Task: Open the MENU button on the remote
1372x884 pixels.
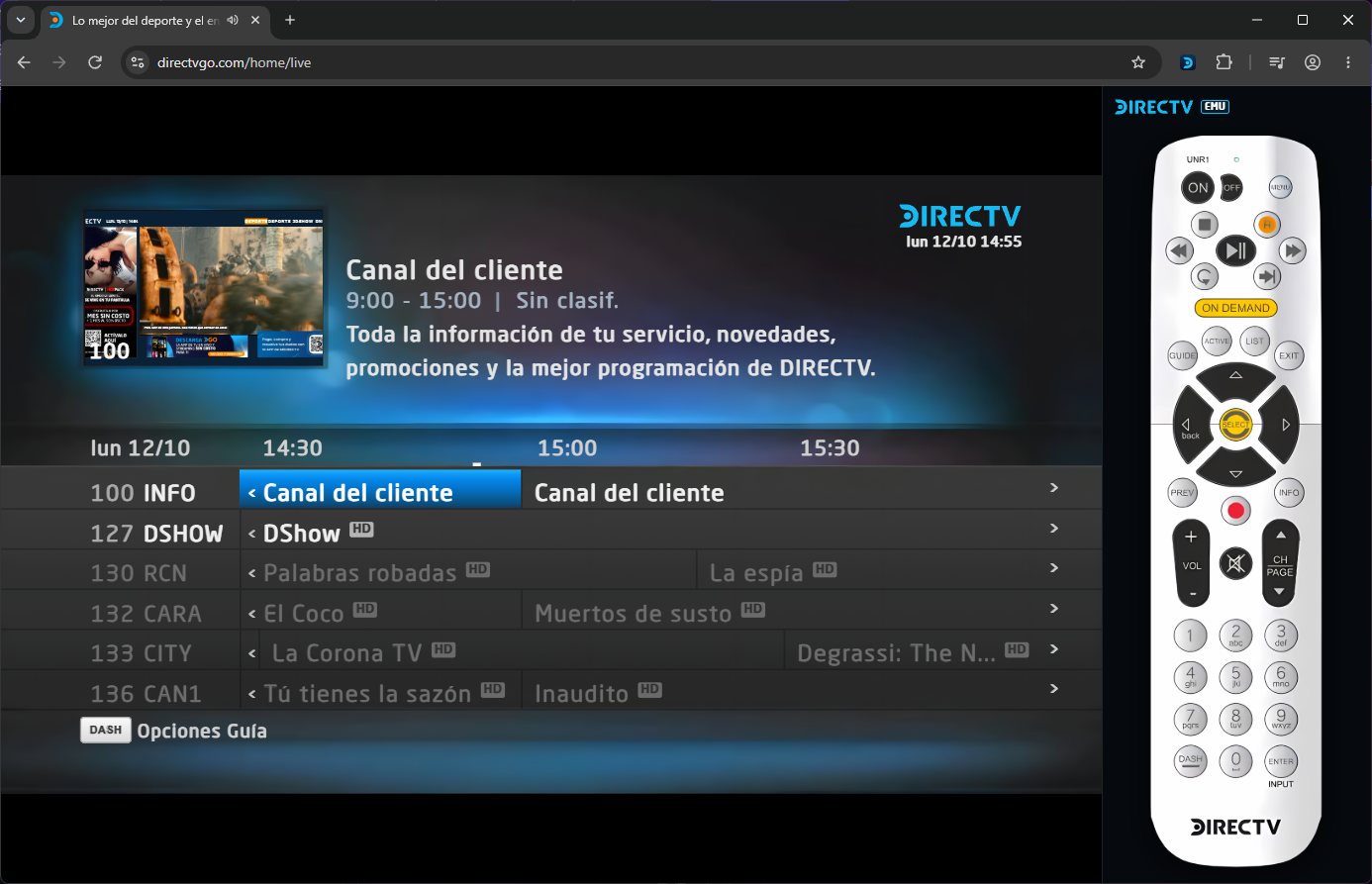Action: (x=1280, y=187)
